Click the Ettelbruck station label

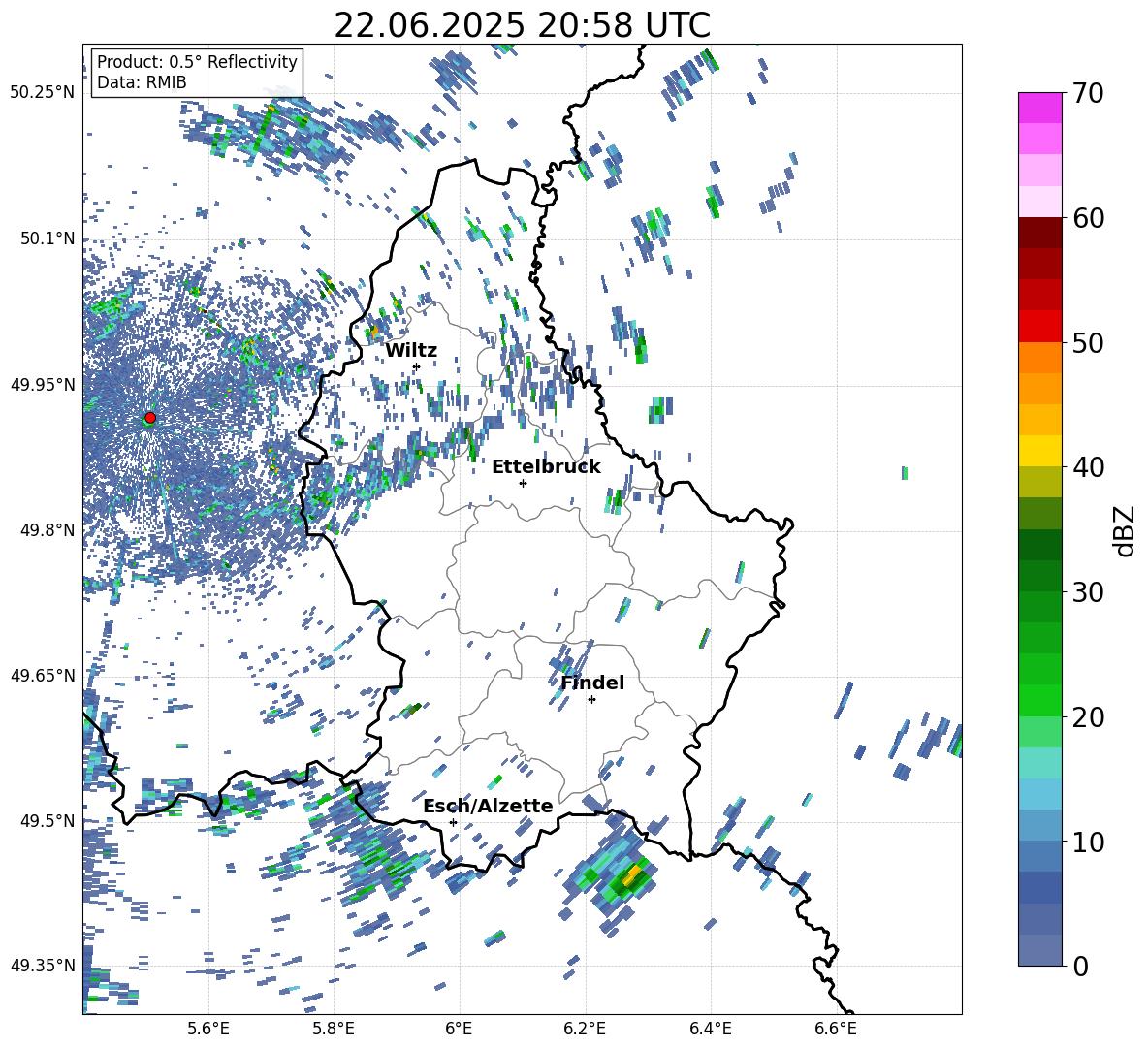point(546,467)
